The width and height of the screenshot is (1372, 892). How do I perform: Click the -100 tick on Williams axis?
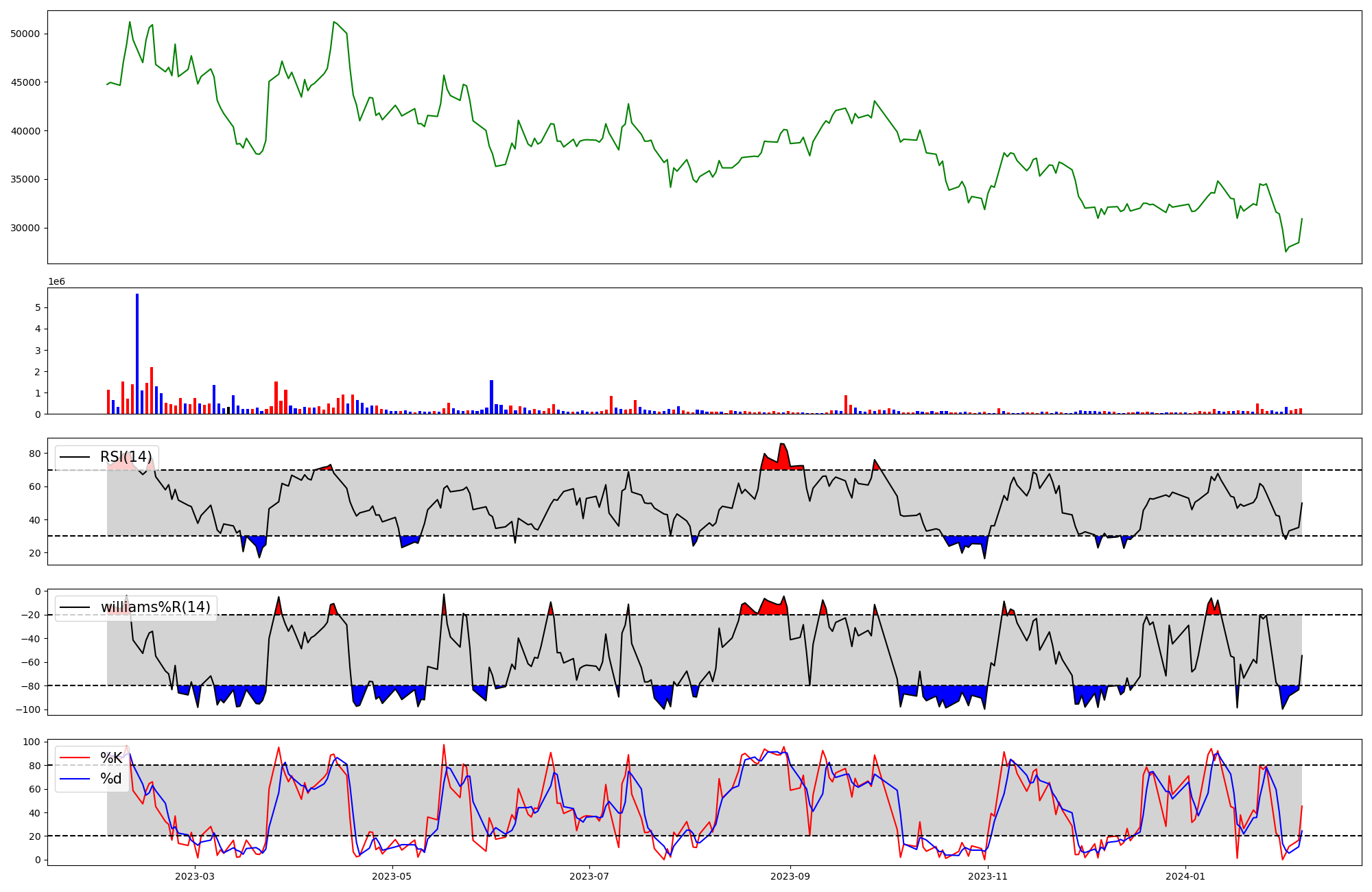[x=28, y=709]
